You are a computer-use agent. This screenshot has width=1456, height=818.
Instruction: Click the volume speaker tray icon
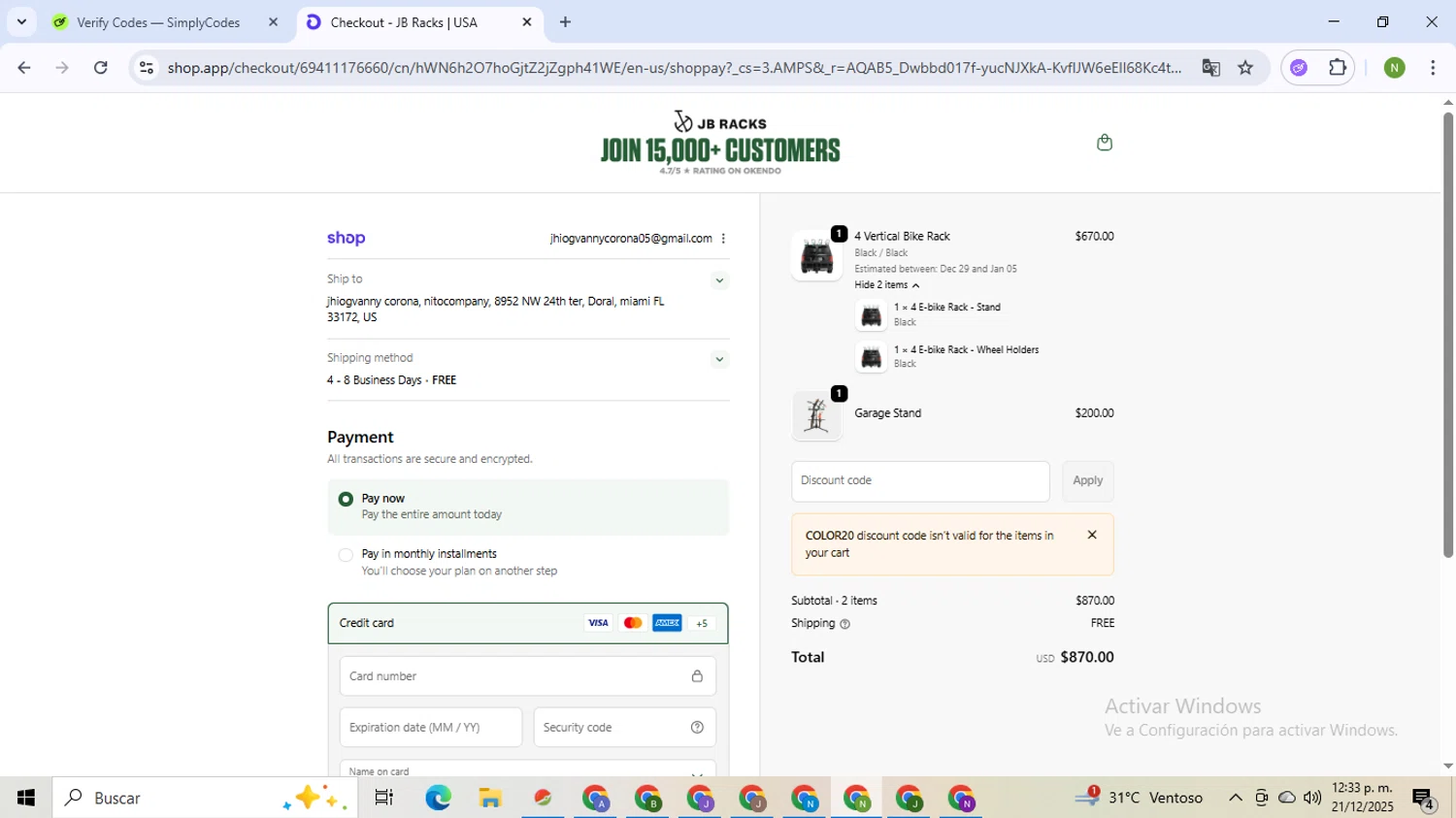click(1312, 798)
